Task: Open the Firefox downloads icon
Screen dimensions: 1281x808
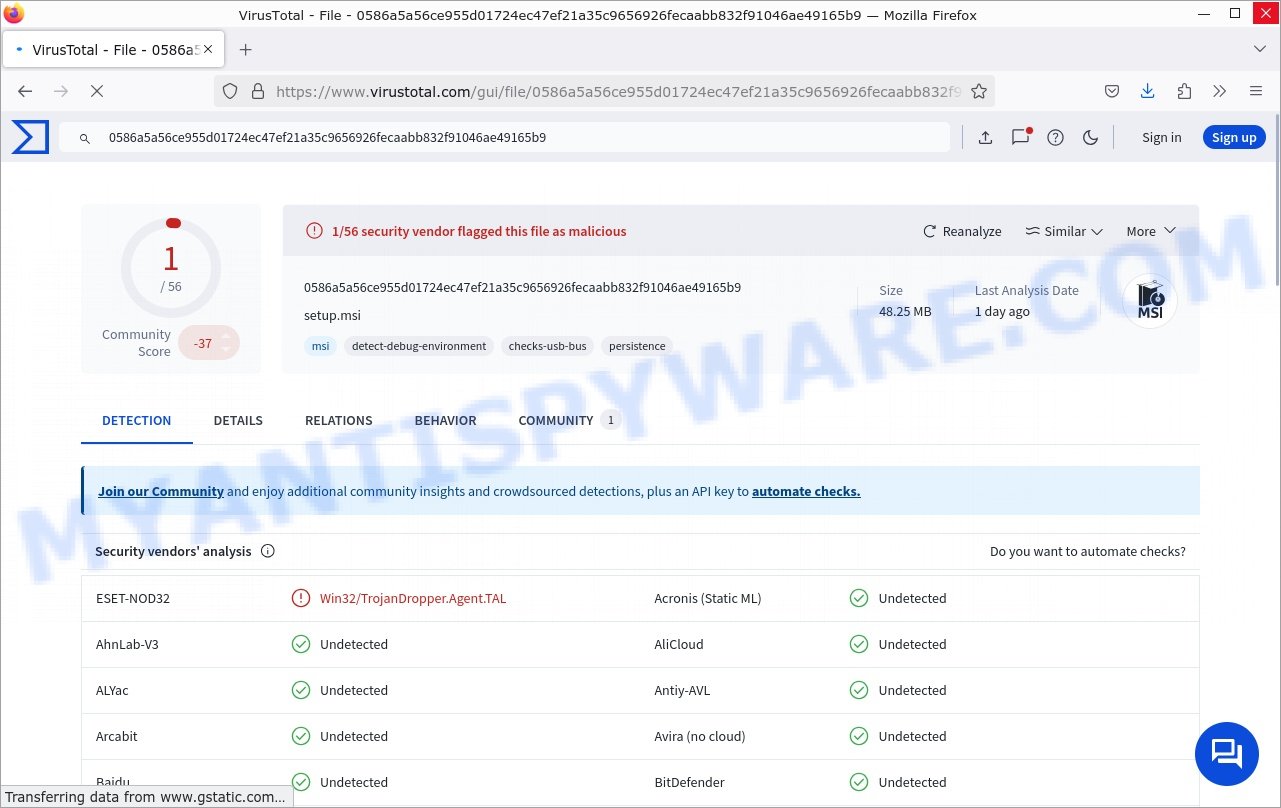Action: tap(1147, 91)
